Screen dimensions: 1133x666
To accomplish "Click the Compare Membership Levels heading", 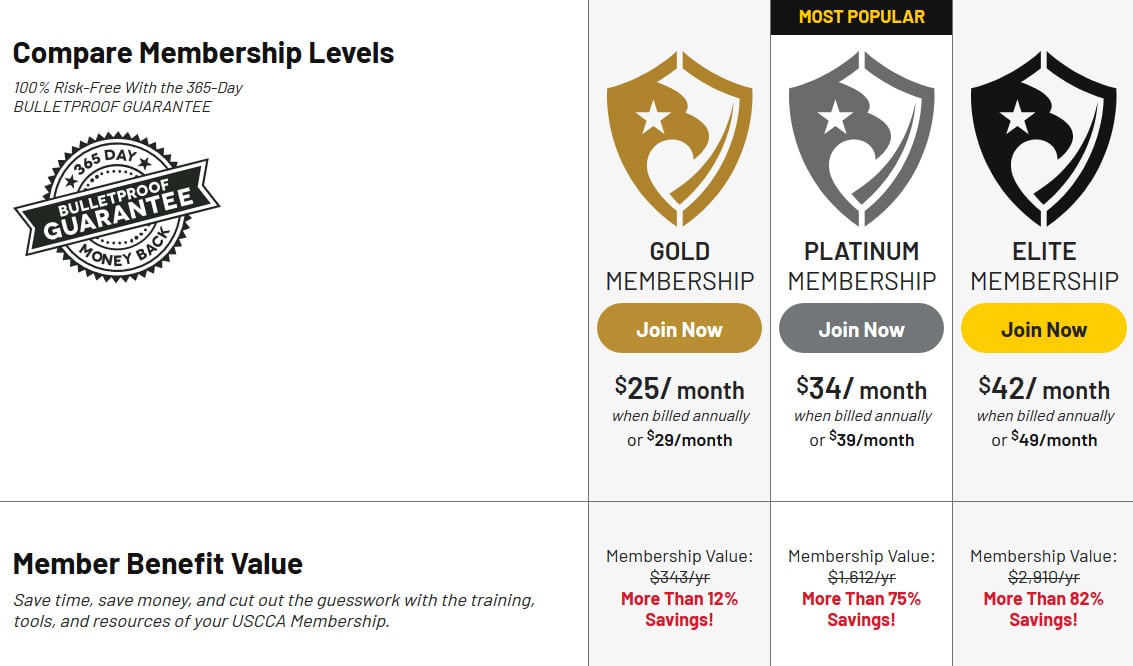I will pyautogui.click(x=203, y=53).
